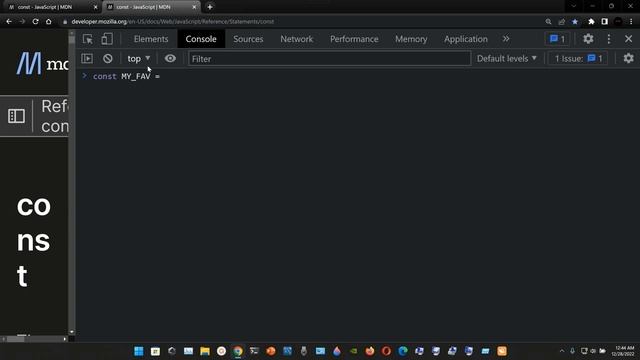
Task: Close the second const MDN browser tab
Action: point(194,7)
